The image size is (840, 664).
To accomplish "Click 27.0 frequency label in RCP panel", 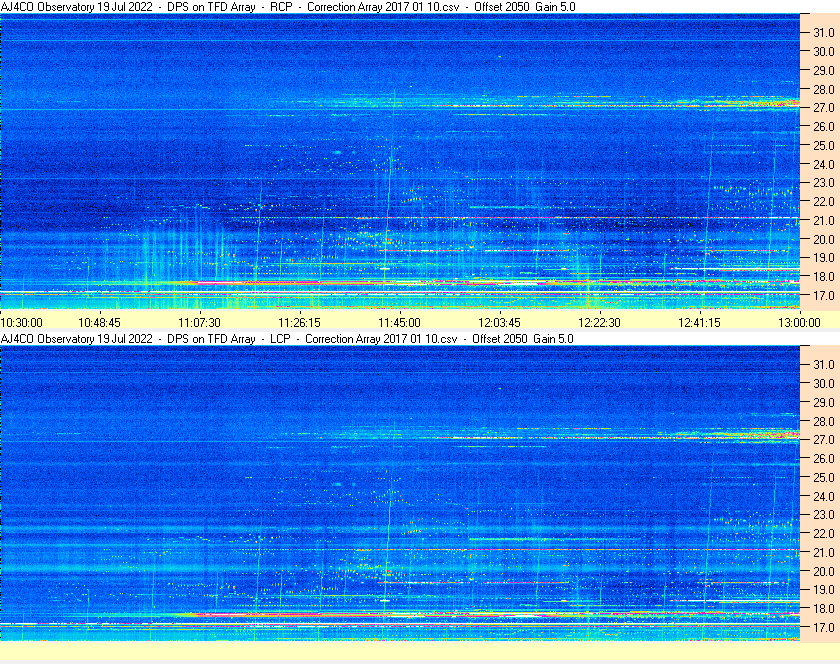I will click(823, 108).
